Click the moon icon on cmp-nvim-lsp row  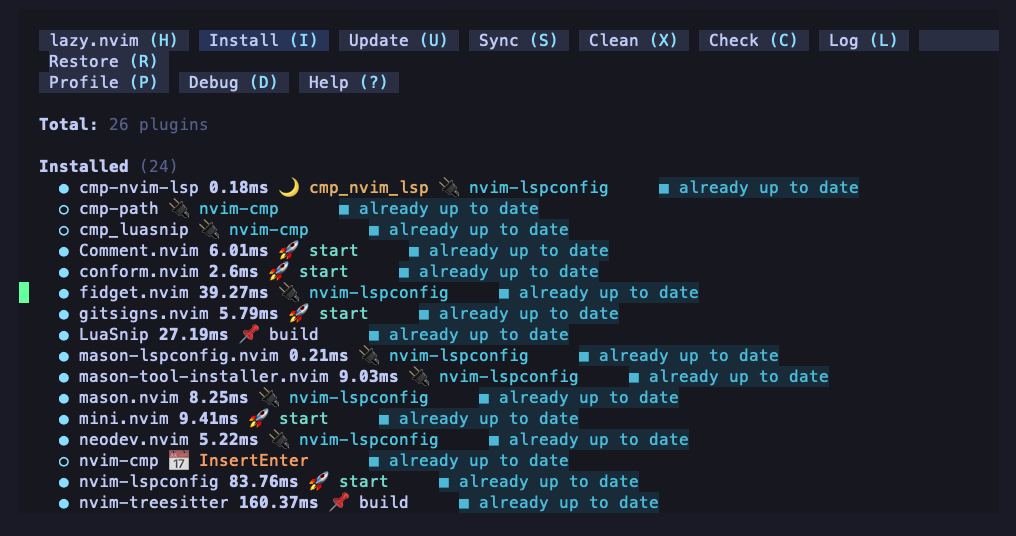(289, 187)
